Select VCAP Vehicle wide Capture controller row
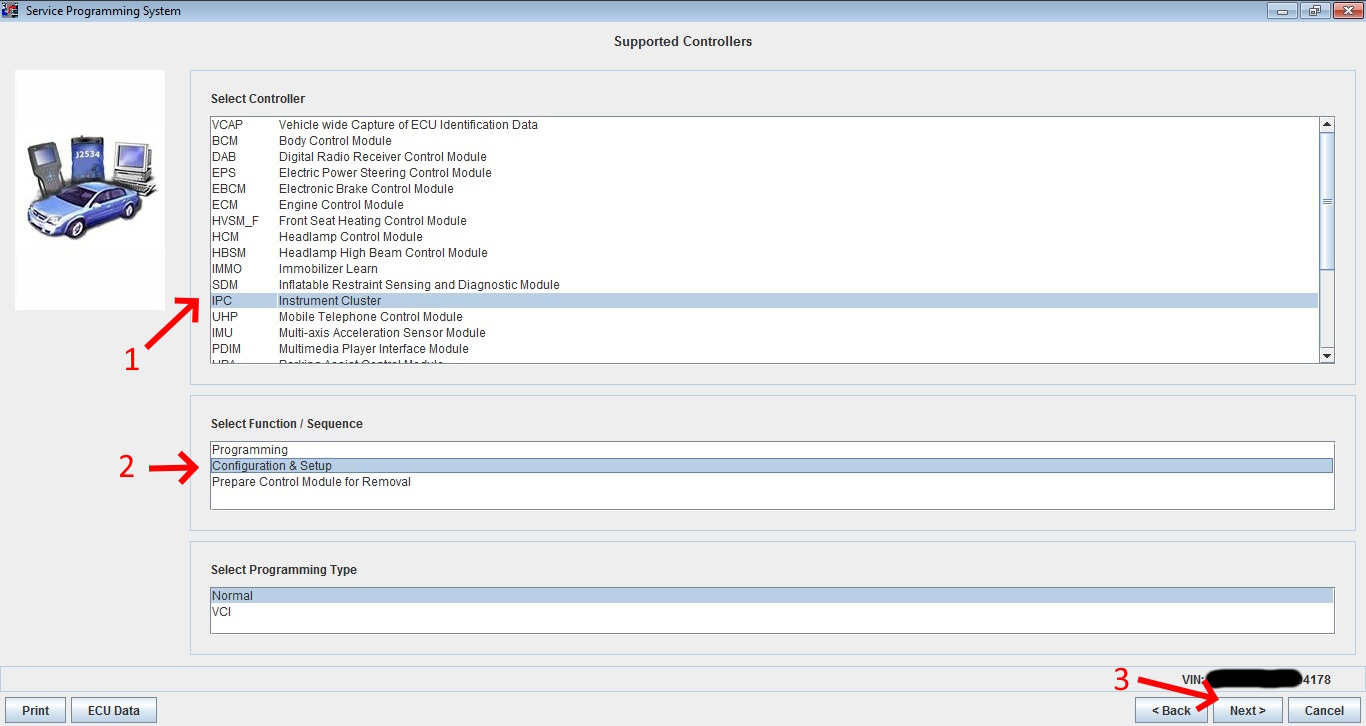The width and height of the screenshot is (1366, 726). [x=764, y=125]
